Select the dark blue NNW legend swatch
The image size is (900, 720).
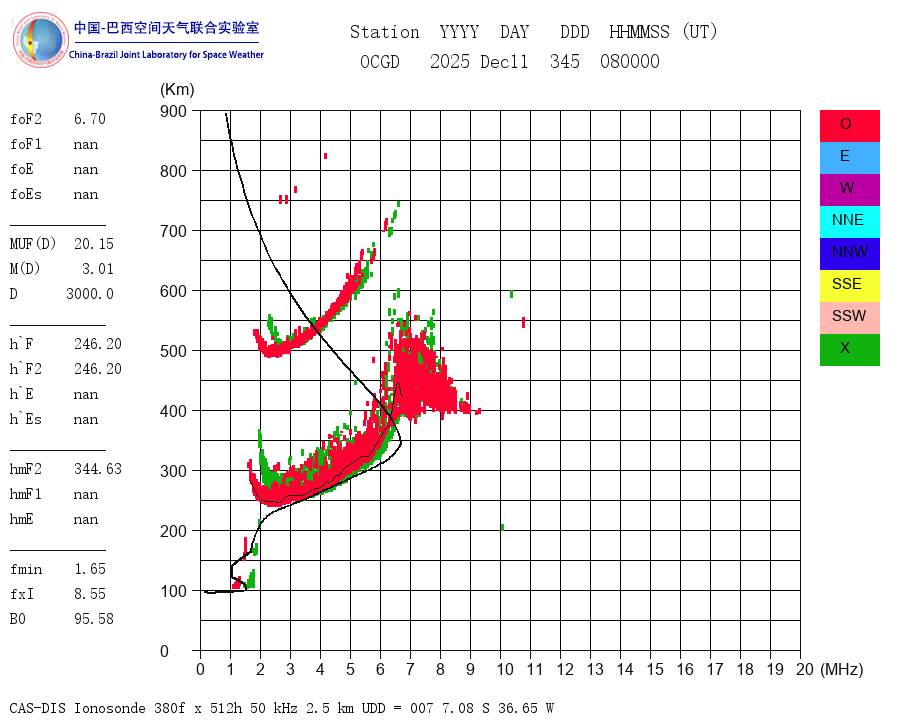(849, 254)
